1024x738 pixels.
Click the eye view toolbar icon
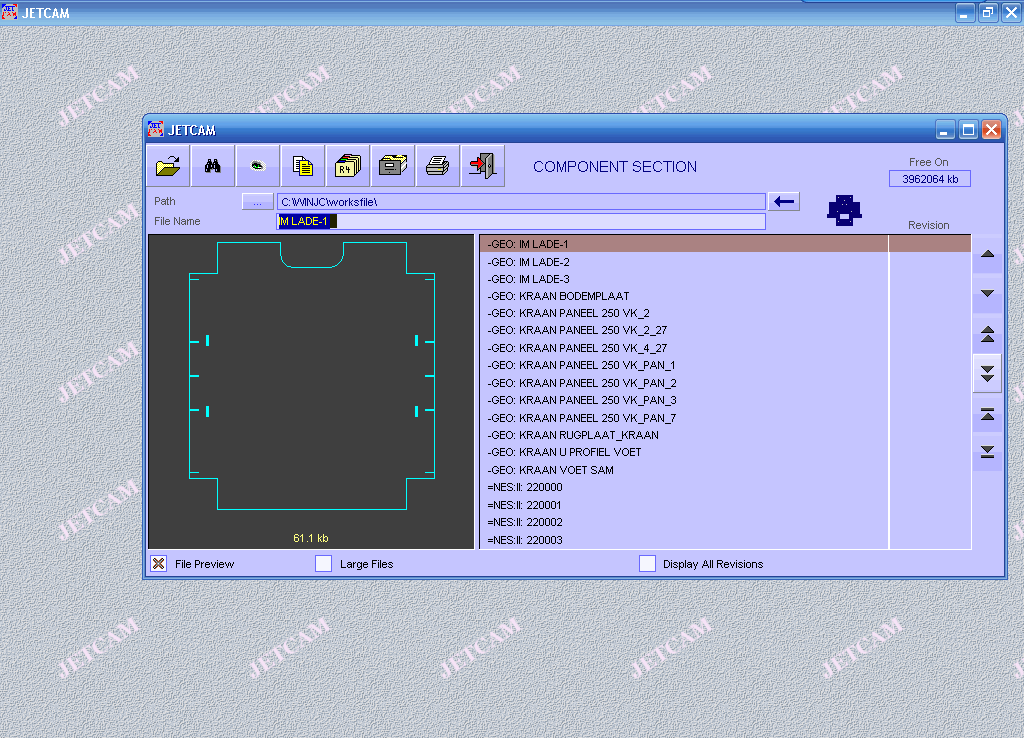(258, 166)
